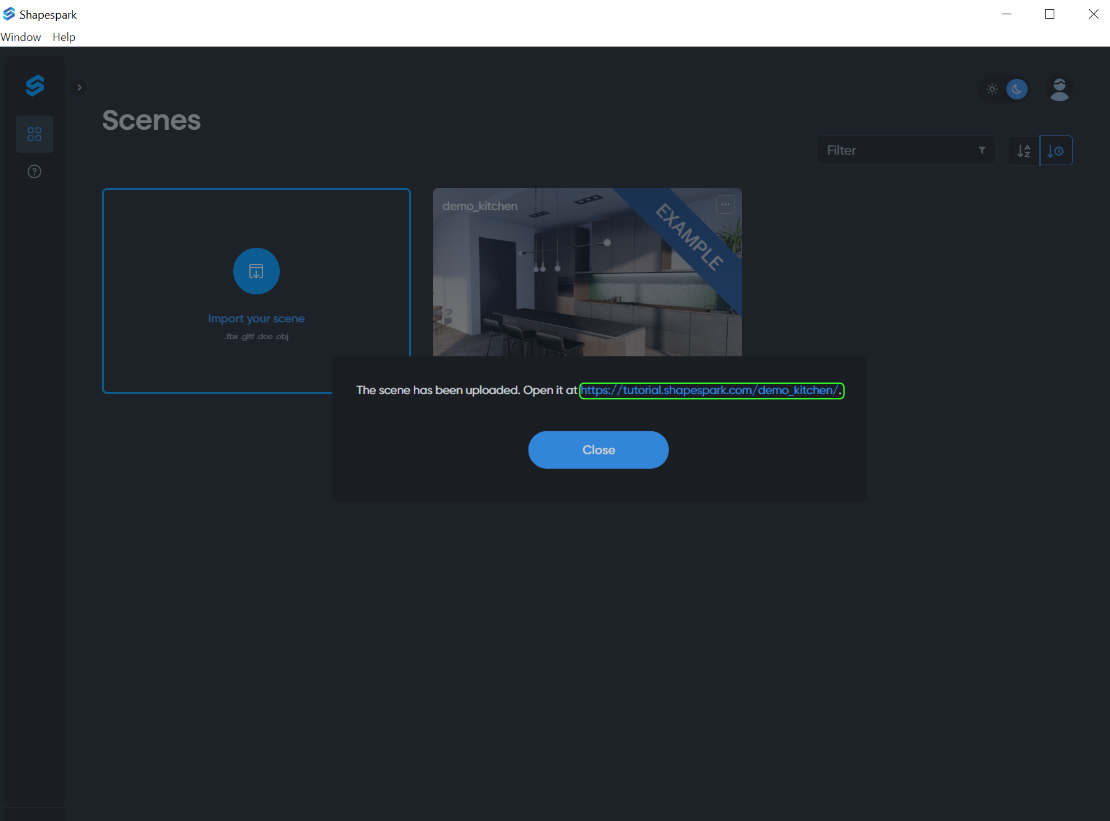Close the upload confirmation dialog
This screenshot has width=1110, height=821.
click(x=598, y=449)
